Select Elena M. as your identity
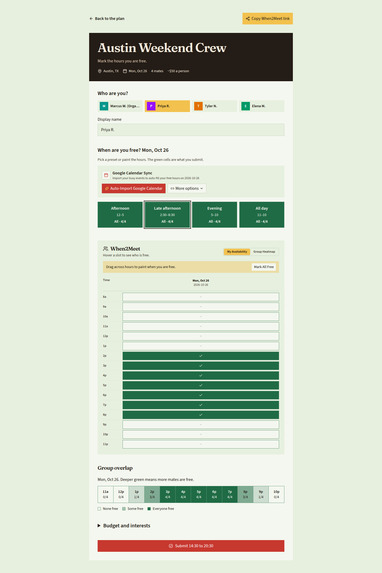Screen dimensions: 382x573 pos(262,106)
